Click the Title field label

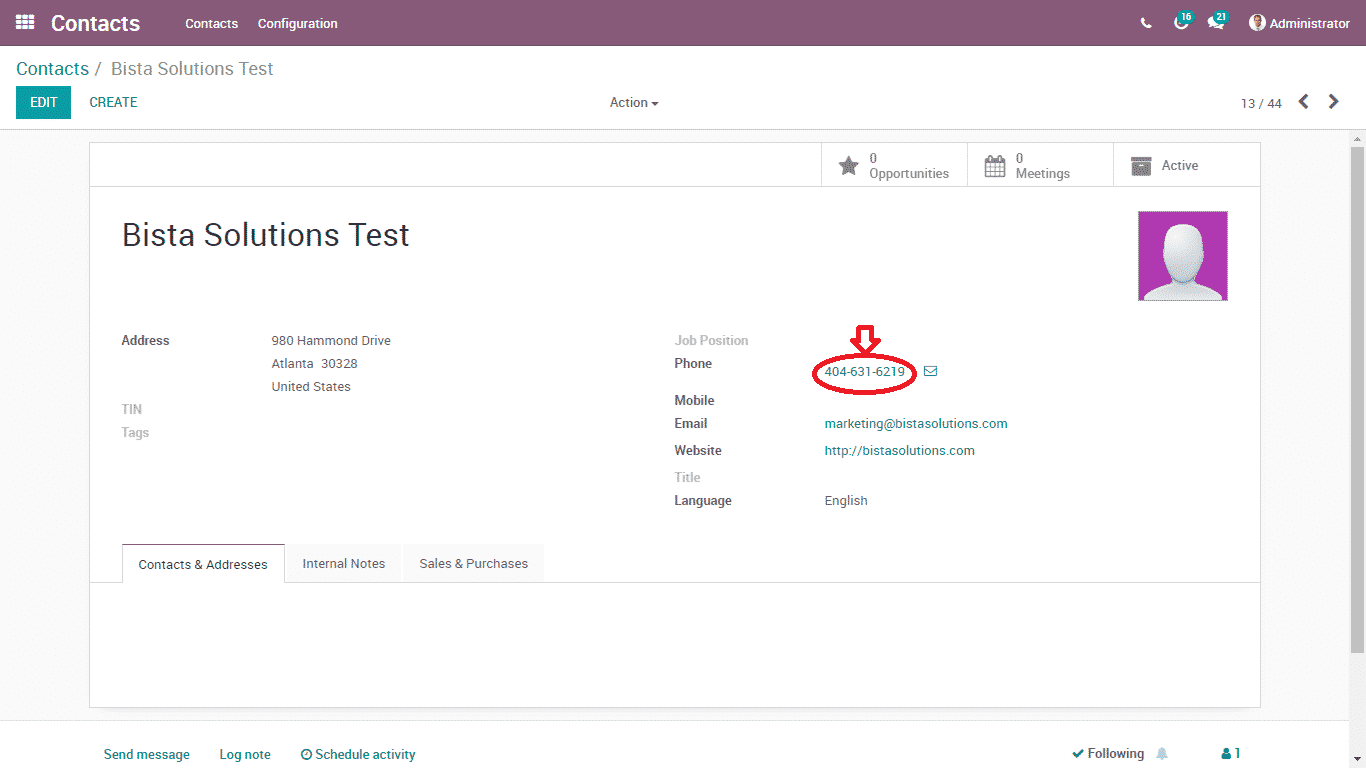687,478
